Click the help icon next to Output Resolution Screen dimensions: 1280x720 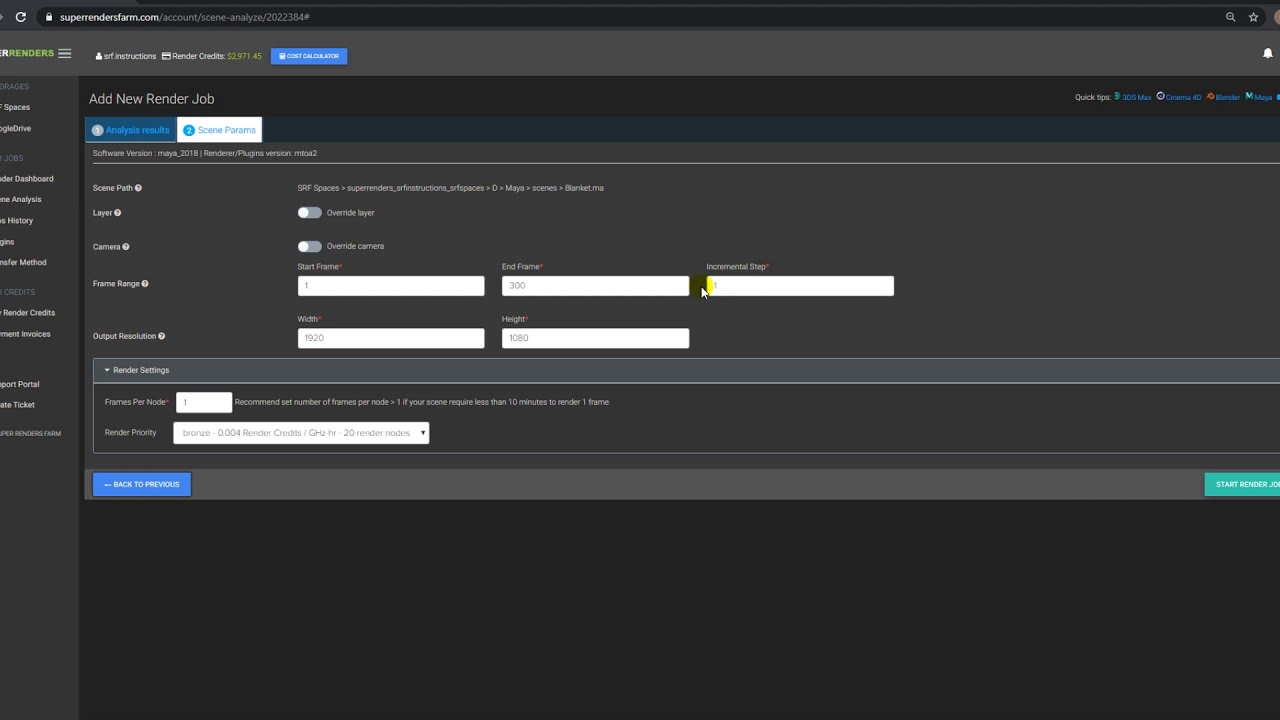pyautogui.click(x=161, y=337)
